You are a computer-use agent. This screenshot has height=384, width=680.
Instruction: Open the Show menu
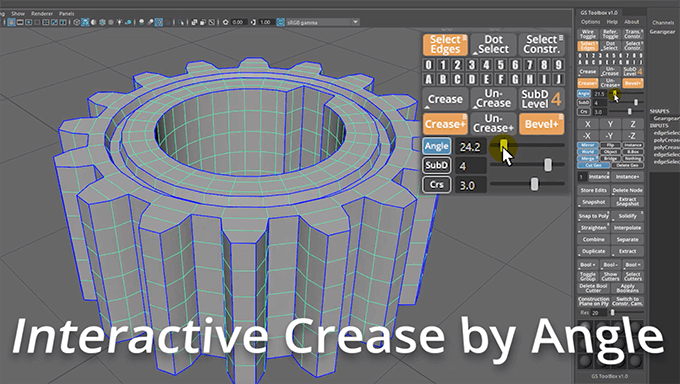18,13
